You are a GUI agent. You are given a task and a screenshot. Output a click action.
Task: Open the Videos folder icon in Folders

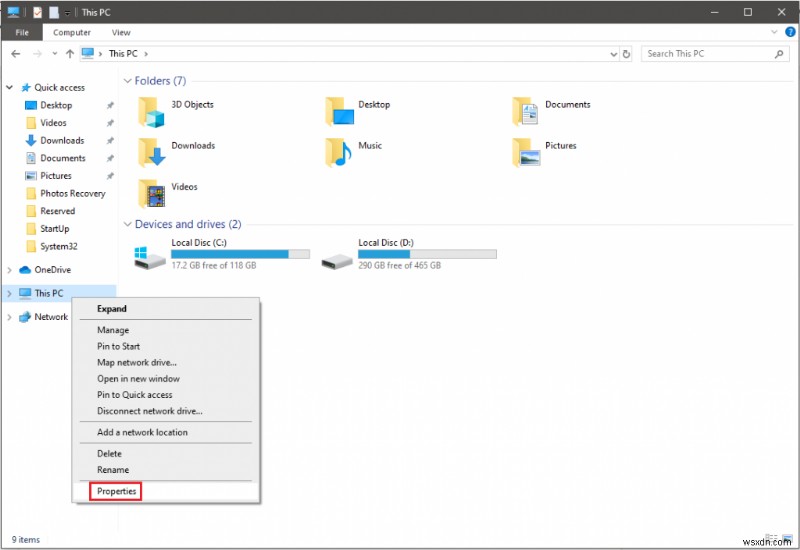point(152,194)
